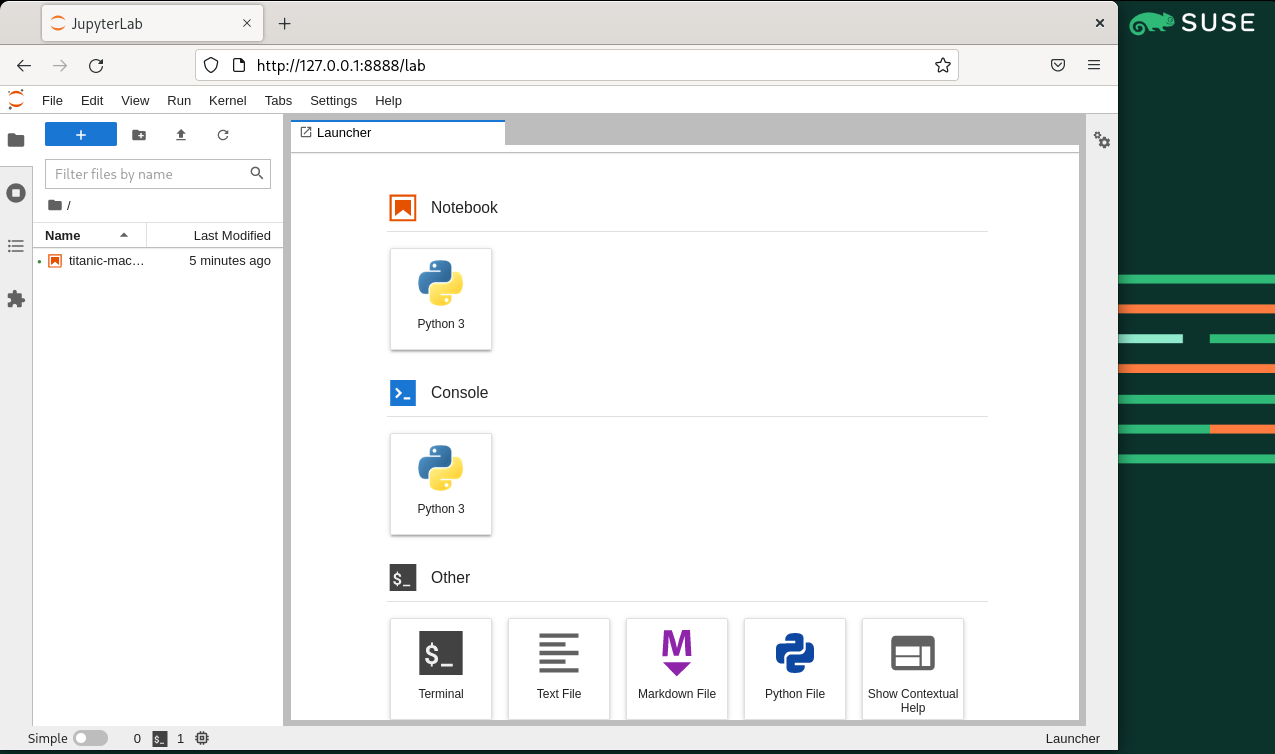
Task: Upload files using the upload icon
Action: pyautogui.click(x=180, y=134)
